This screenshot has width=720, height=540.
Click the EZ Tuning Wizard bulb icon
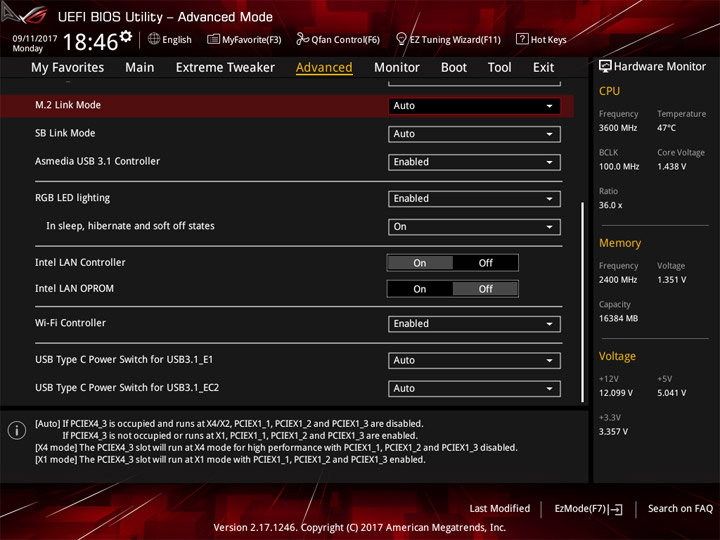[x=401, y=39]
